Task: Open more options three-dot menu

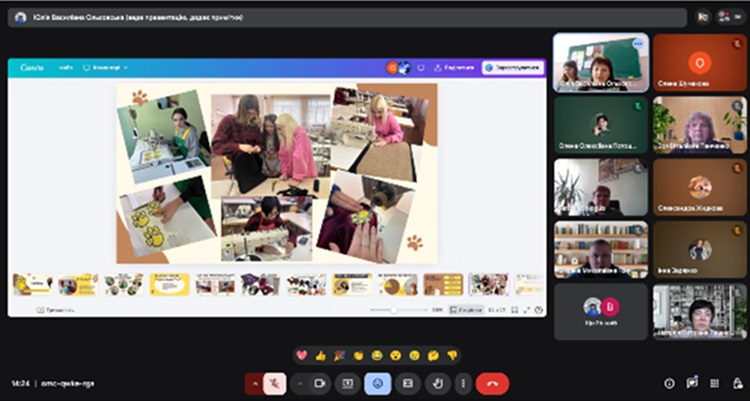Action: tap(462, 383)
